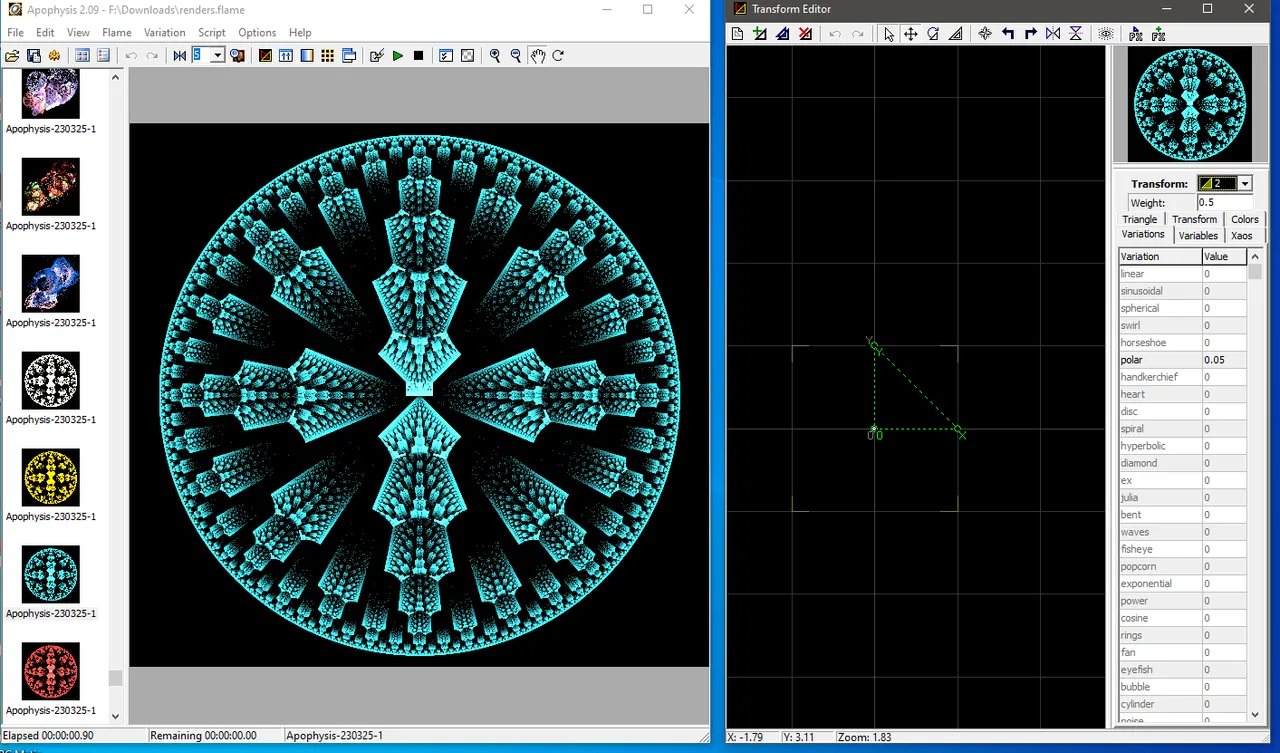Select the red flame thumbnail in list

coord(50,671)
